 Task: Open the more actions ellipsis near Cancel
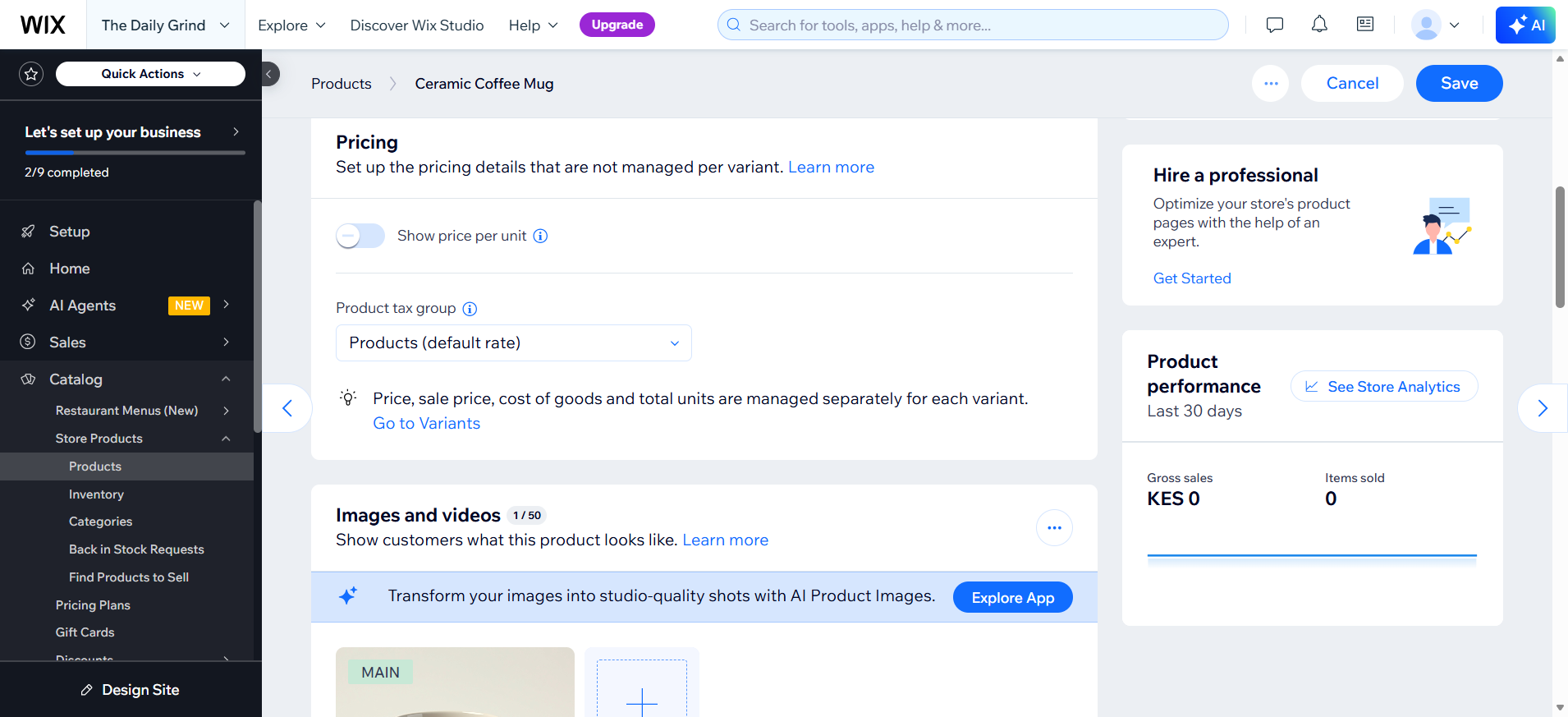(1271, 83)
